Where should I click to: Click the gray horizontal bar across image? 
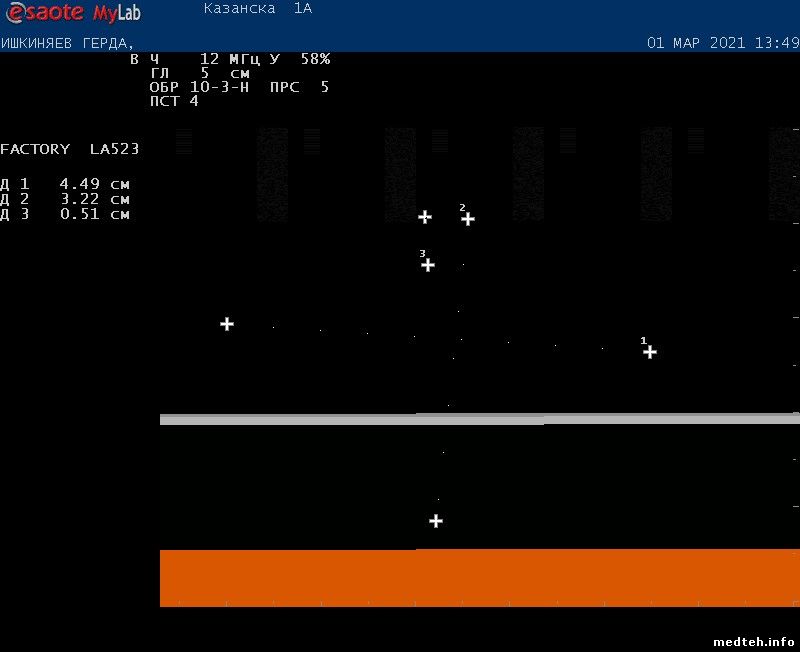[x=480, y=419]
